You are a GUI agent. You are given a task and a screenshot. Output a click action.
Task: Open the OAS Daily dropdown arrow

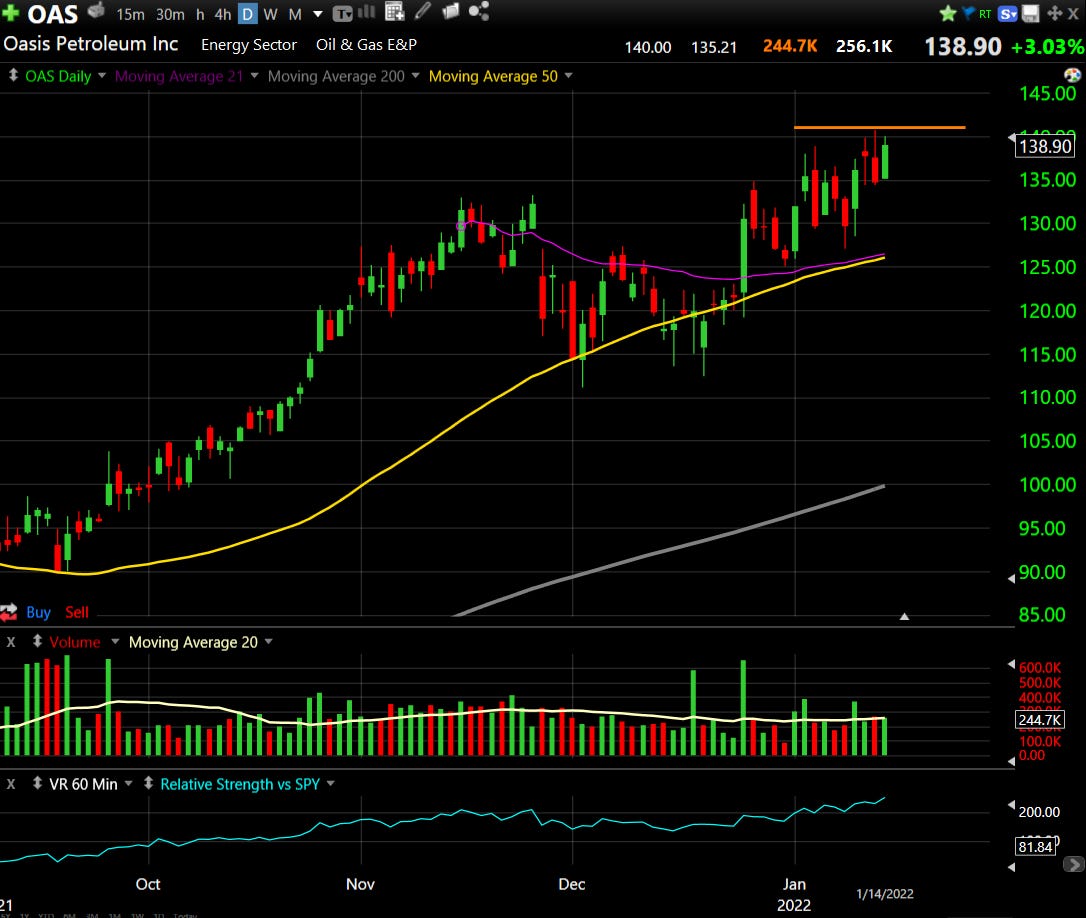[102, 75]
